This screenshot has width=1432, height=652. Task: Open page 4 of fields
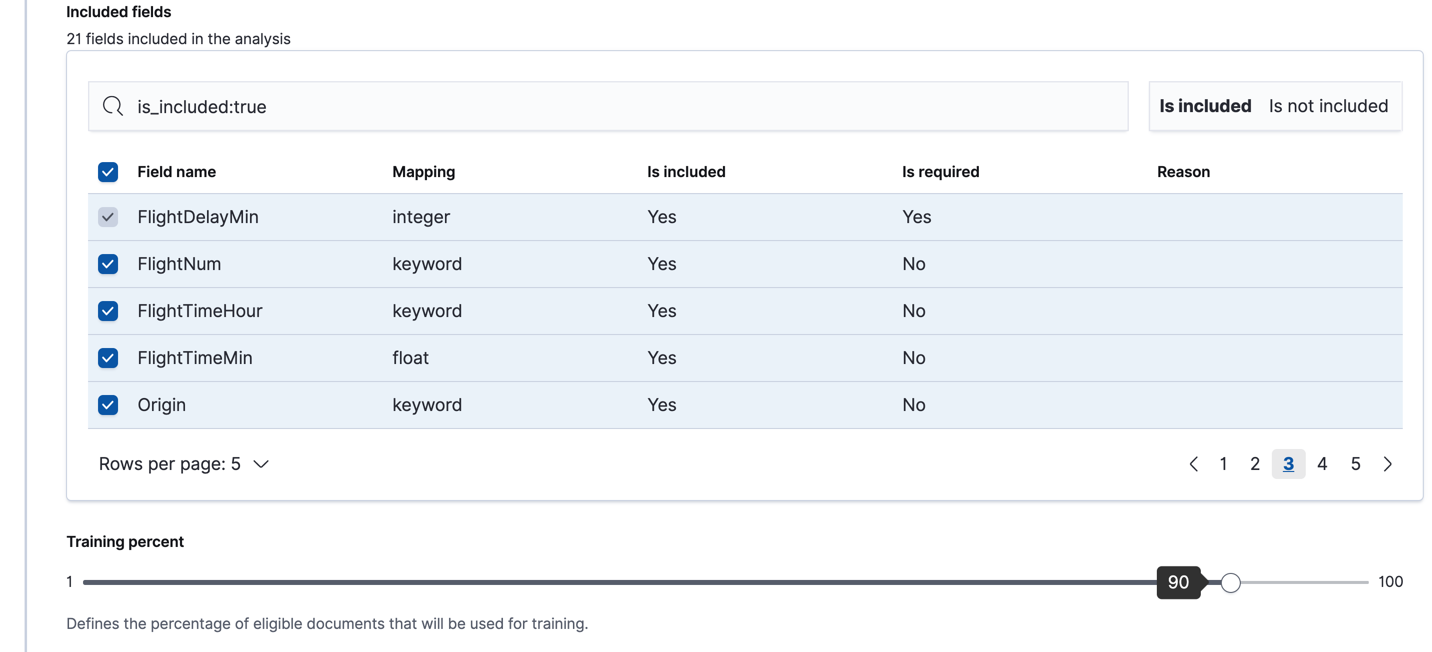1322,464
